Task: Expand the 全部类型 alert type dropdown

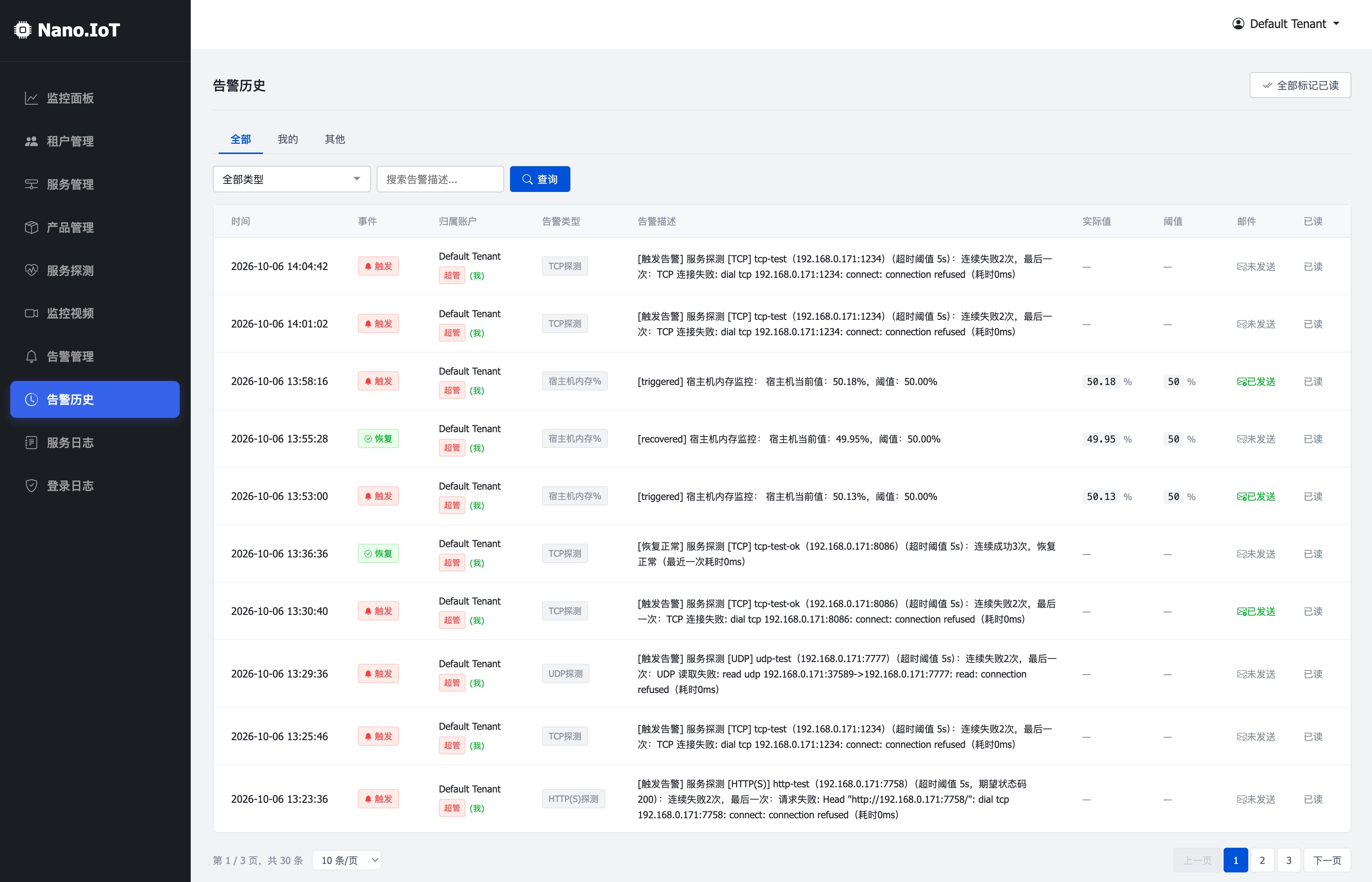Action: [x=291, y=179]
